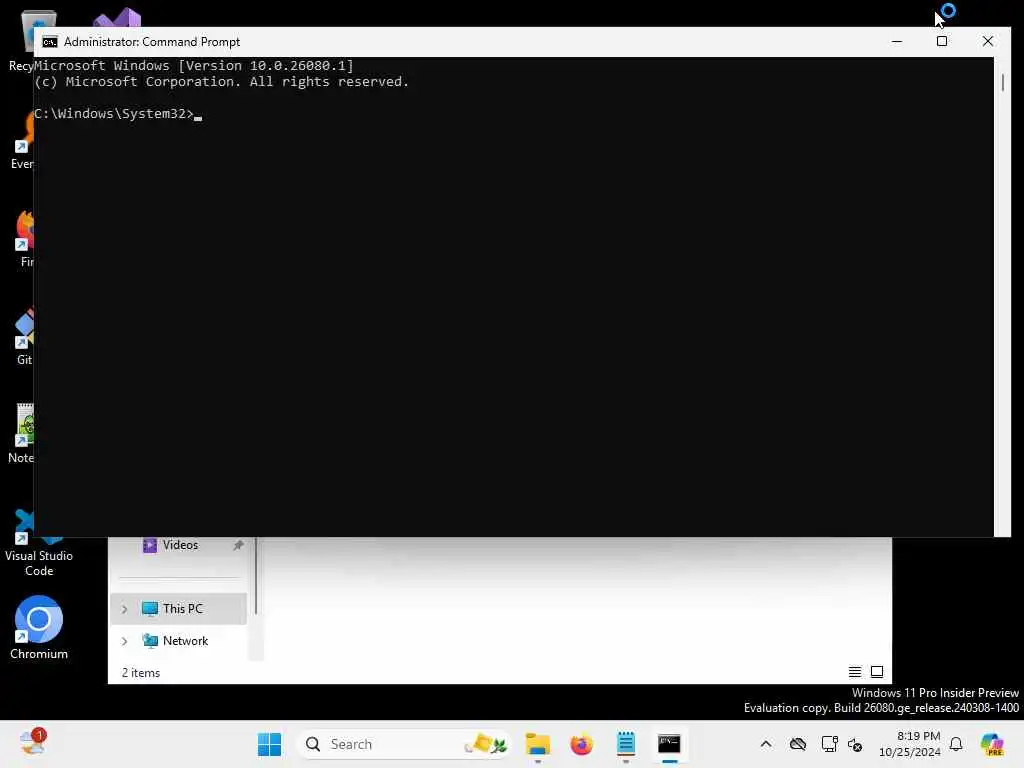Select Network in navigation pane
Image resolution: width=1024 pixels, height=768 pixels.
tap(178, 641)
